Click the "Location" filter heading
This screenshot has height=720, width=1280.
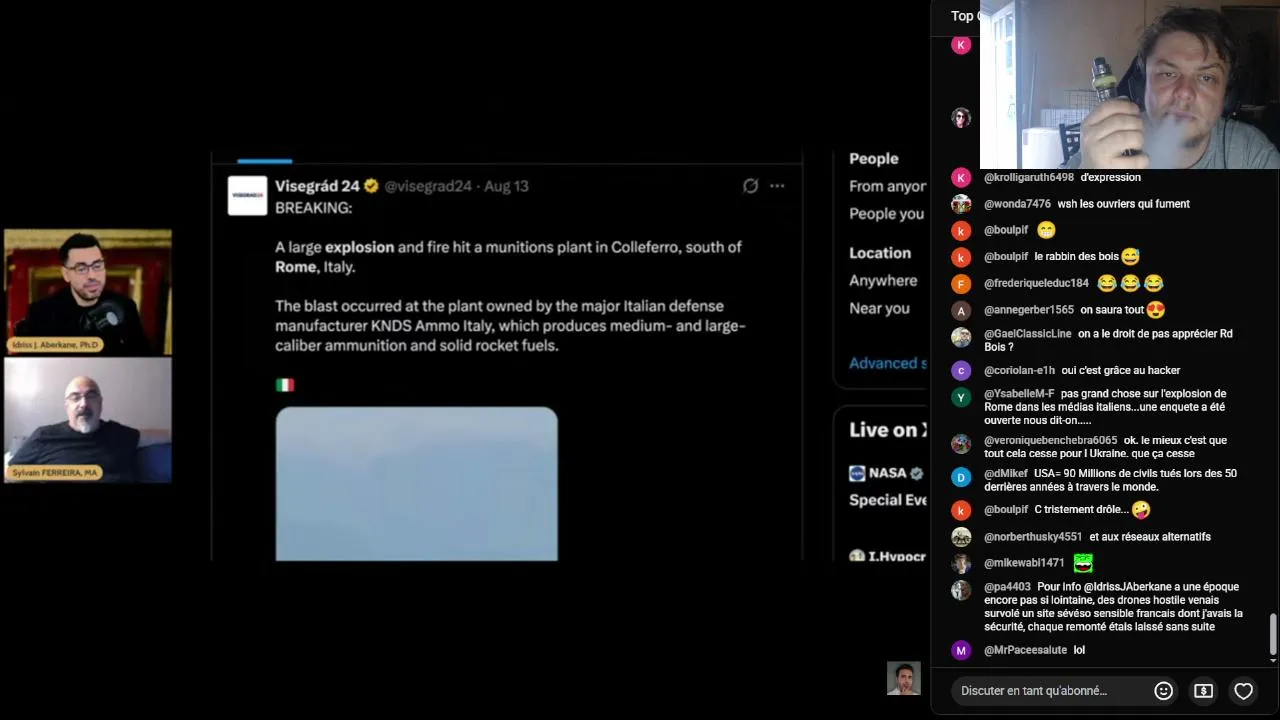click(x=880, y=253)
